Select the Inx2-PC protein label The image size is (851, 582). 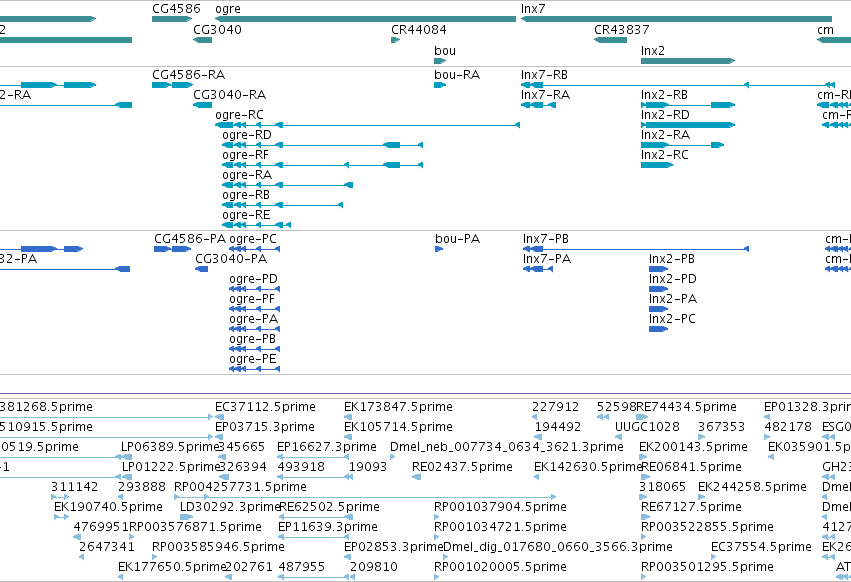[672, 319]
